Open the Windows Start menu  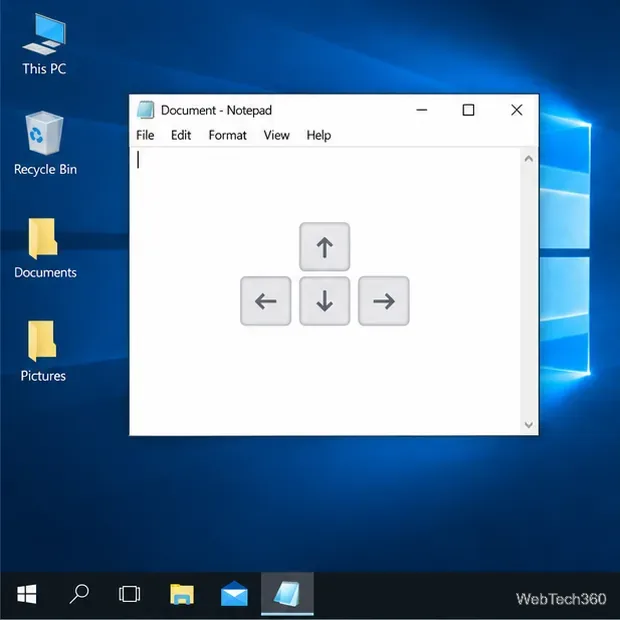(x=27, y=594)
